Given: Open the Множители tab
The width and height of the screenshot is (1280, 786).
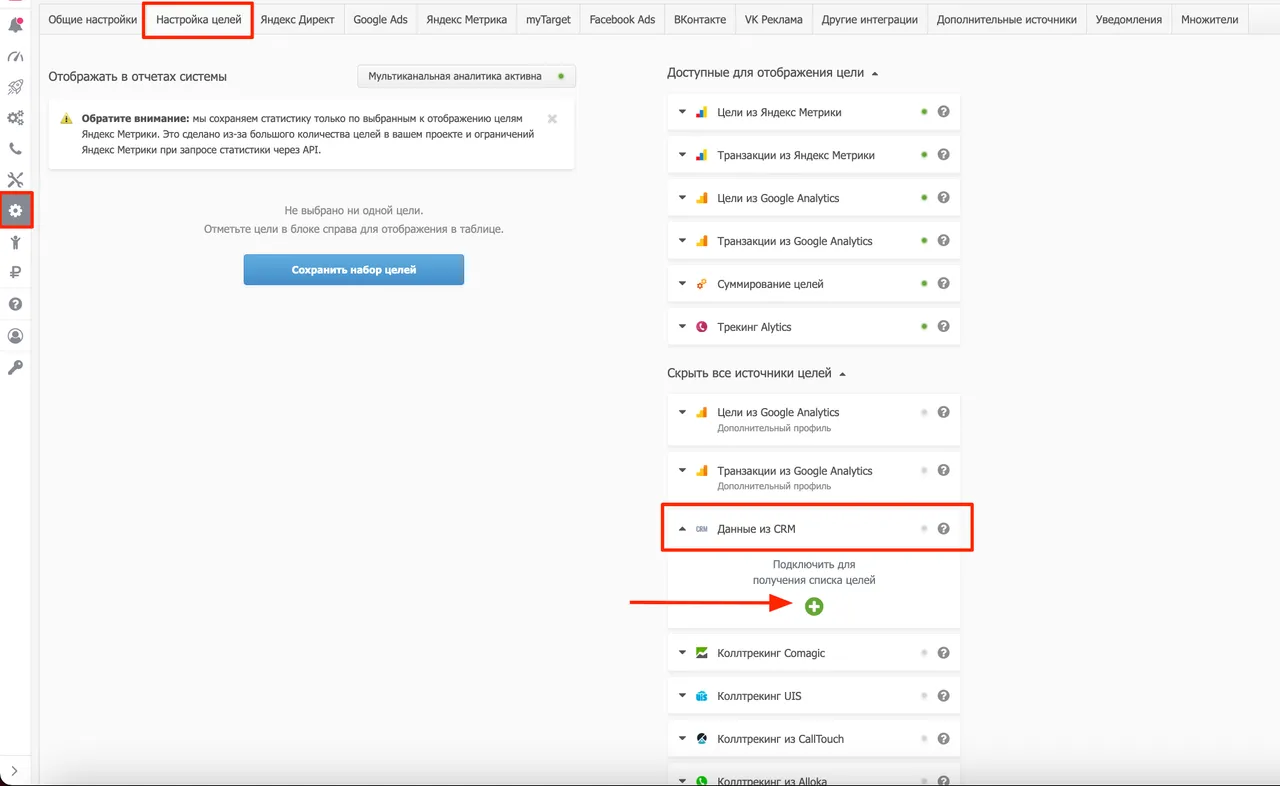Looking at the screenshot, I should coord(1209,20).
